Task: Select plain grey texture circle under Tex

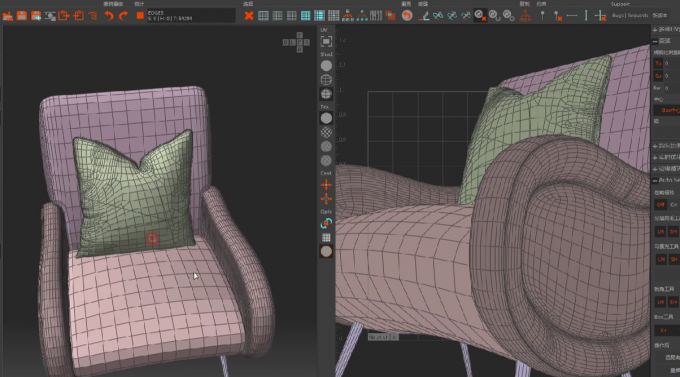Action: [x=326, y=118]
